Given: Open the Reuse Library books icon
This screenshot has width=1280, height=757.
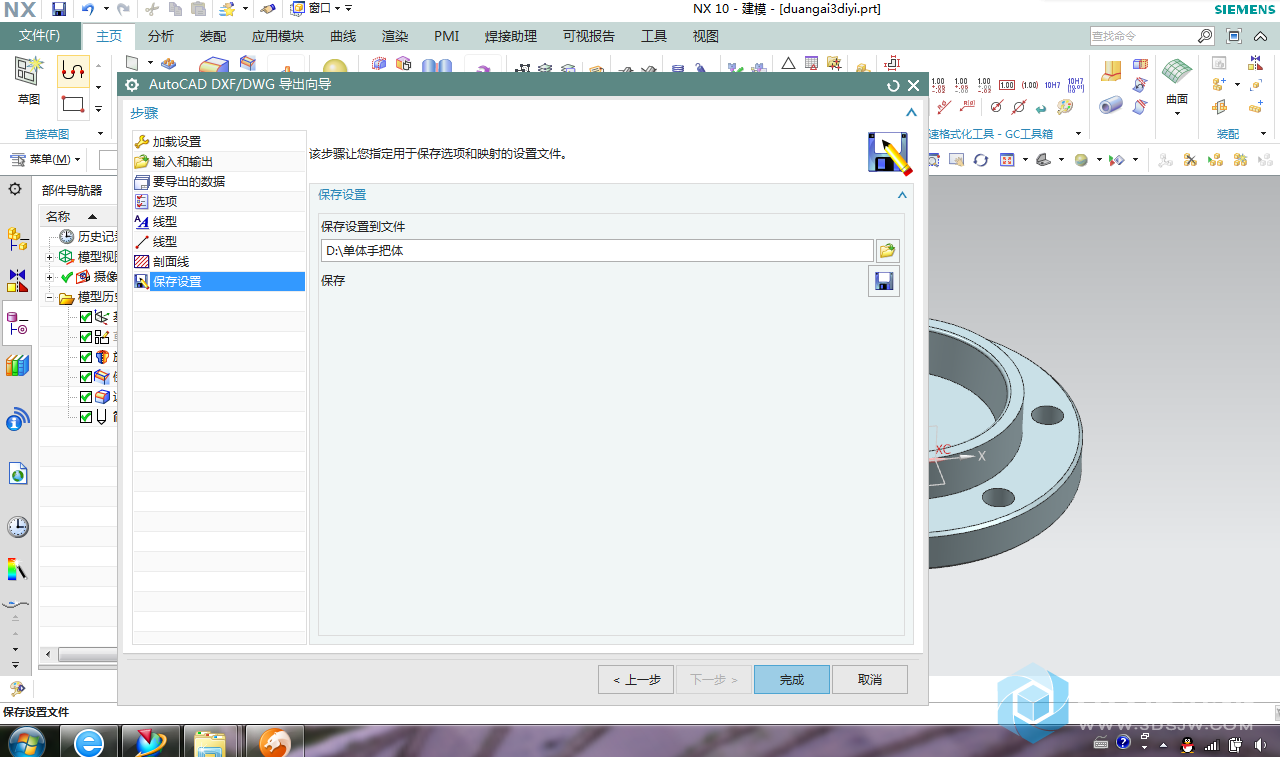Looking at the screenshot, I should (x=17, y=366).
